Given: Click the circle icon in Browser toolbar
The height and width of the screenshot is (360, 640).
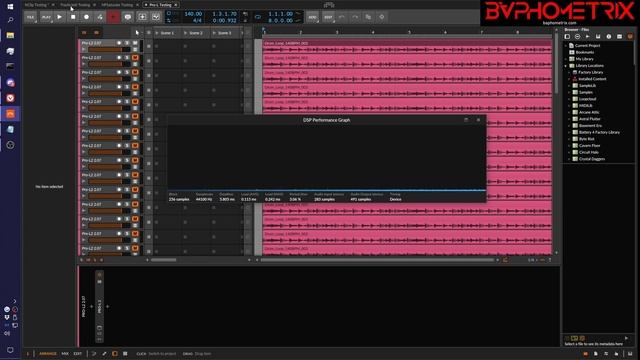Looking at the screenshot, I should point(578,37).
